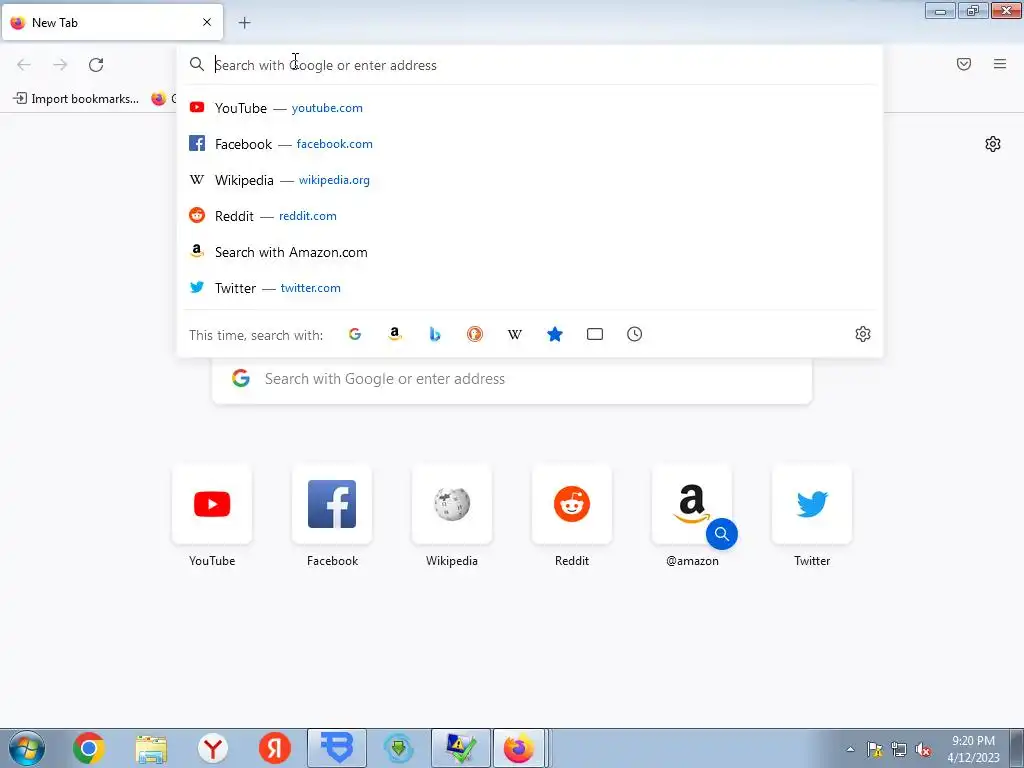Search this time with Bing icon
The height and width of the screenshot is (768, 1024).
[435, 334]
